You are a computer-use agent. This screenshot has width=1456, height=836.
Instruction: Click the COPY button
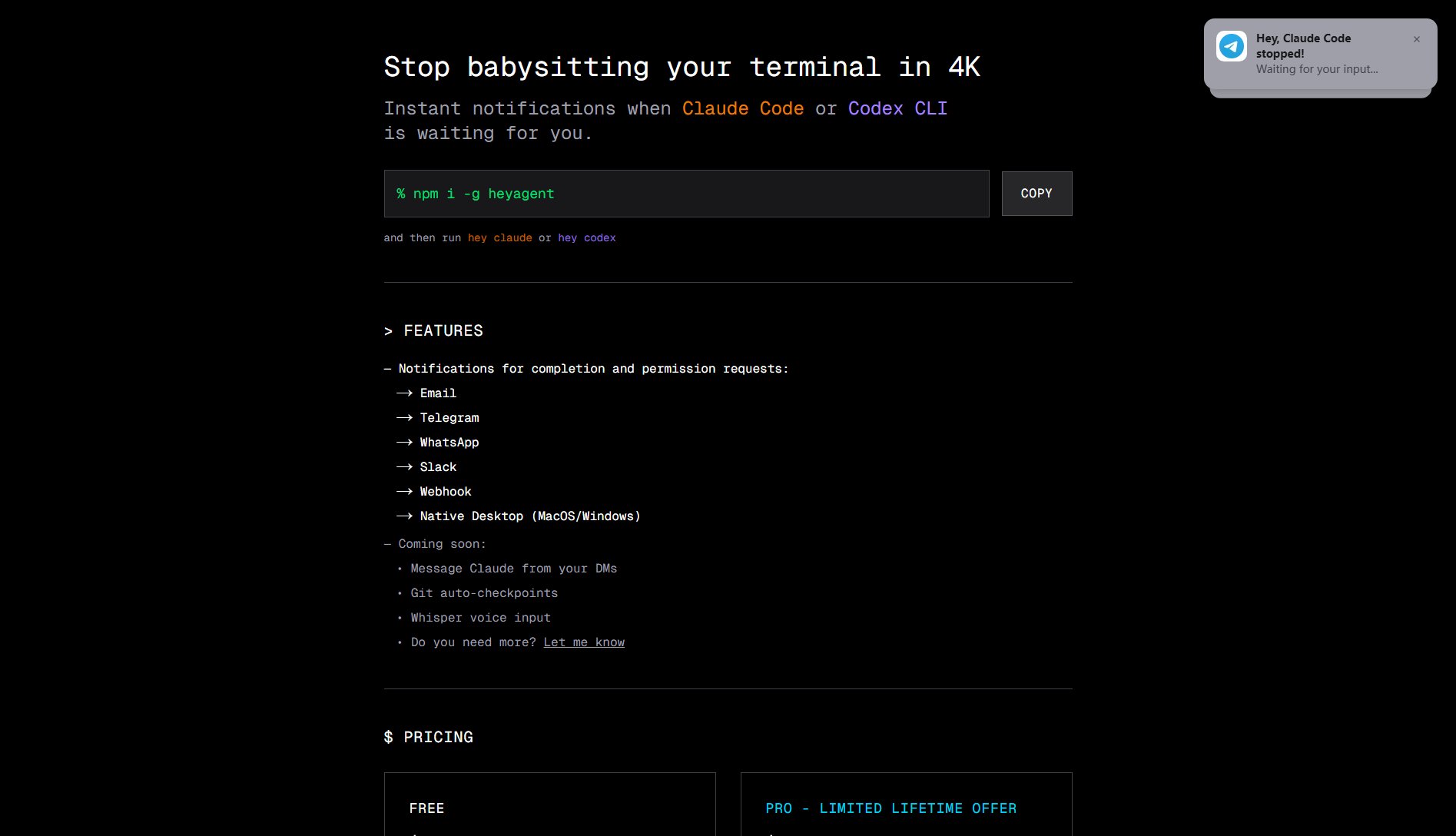pos(1036,194)
